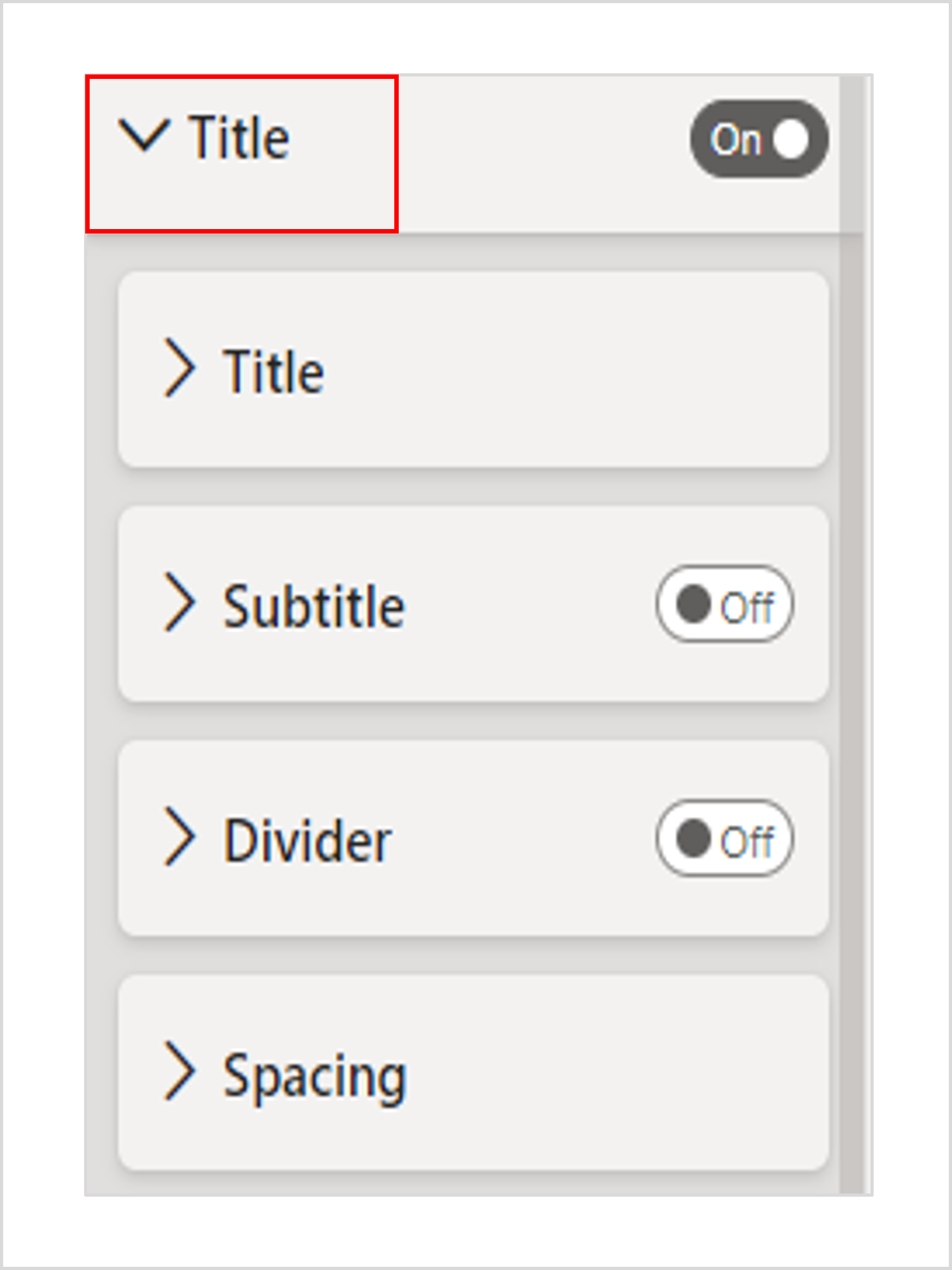Click the Off text in Divider's toggle
Viewport: 952px width, 1270px height.
747,842
